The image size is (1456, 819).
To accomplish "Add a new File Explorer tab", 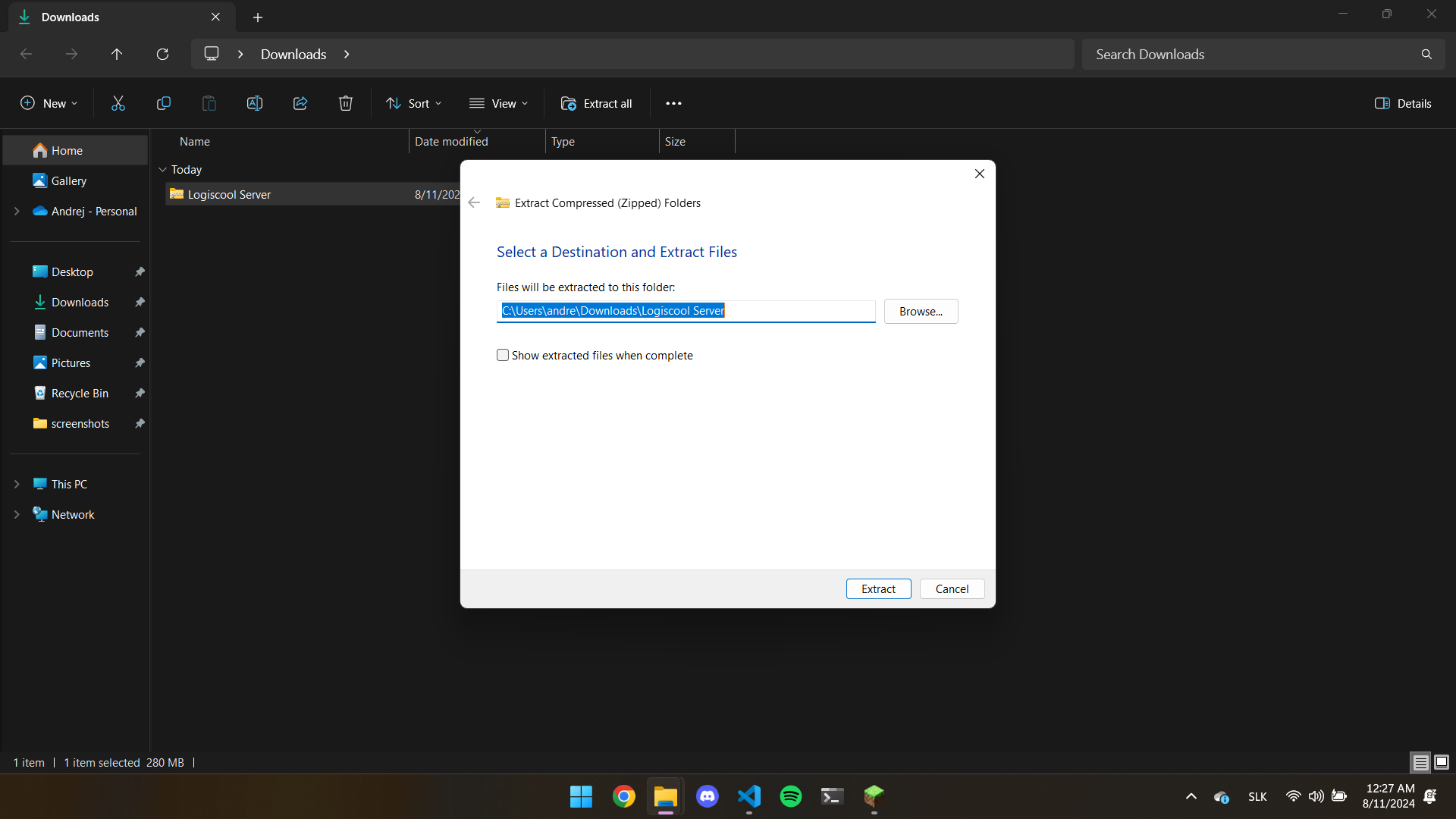I will tap(258, 17).
